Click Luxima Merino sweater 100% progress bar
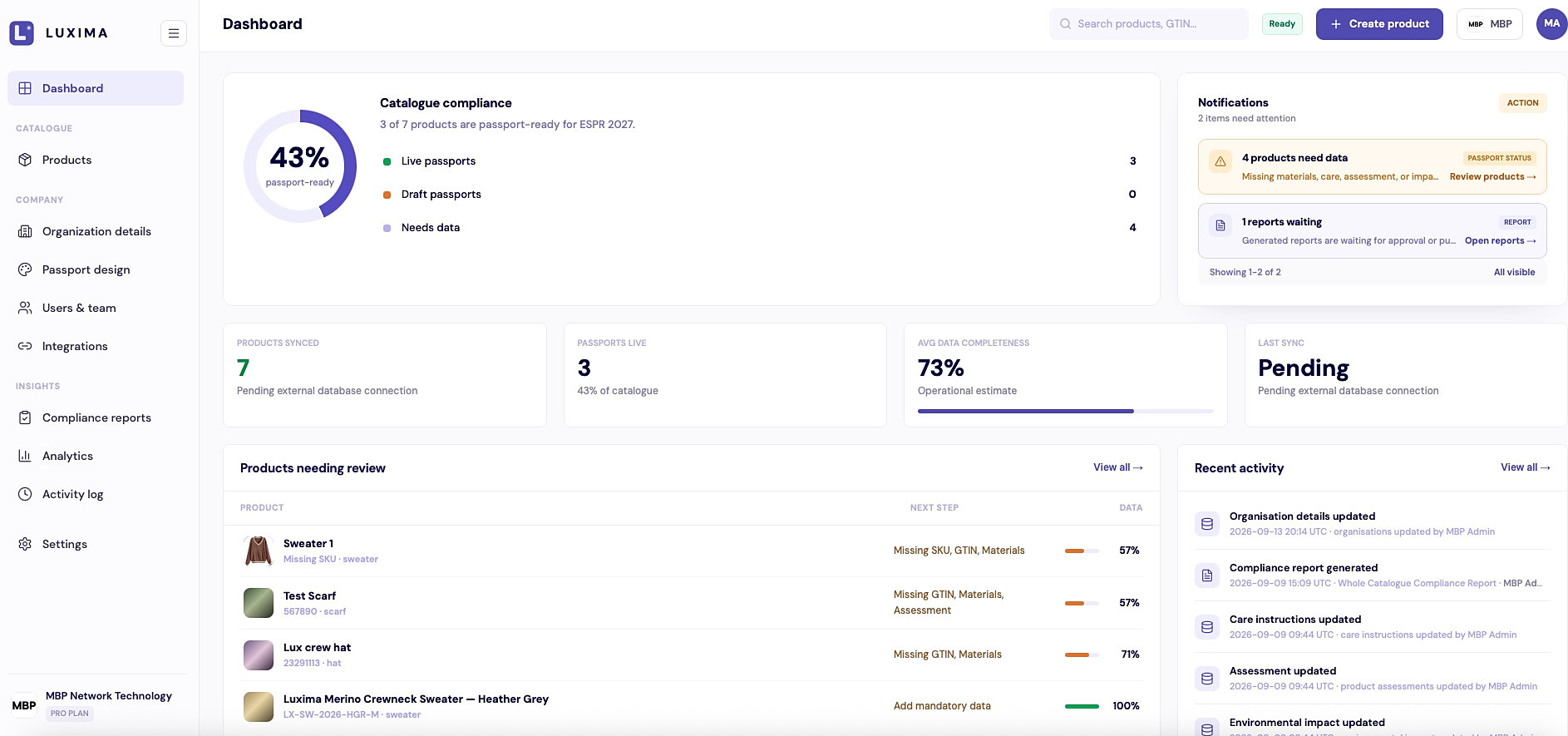Screen dimensions: 1568x736 [x=1082, y=706]
